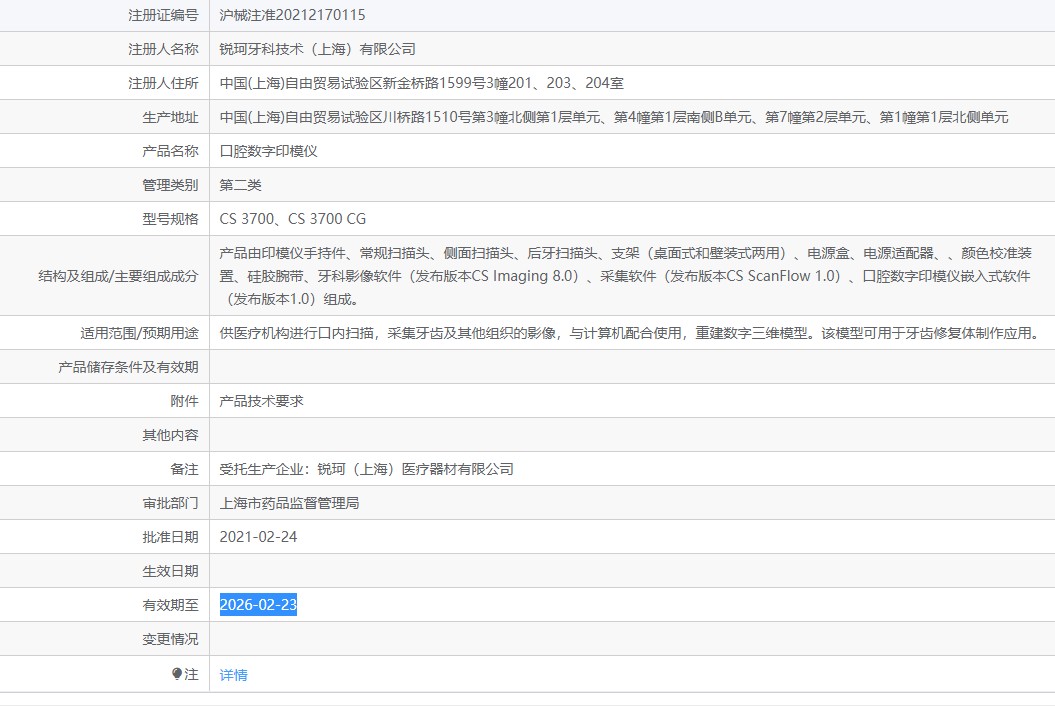This screenshot has height=706, width=1055.
Task: Click the label 生产地址
Action: click(x=170, y=117)
